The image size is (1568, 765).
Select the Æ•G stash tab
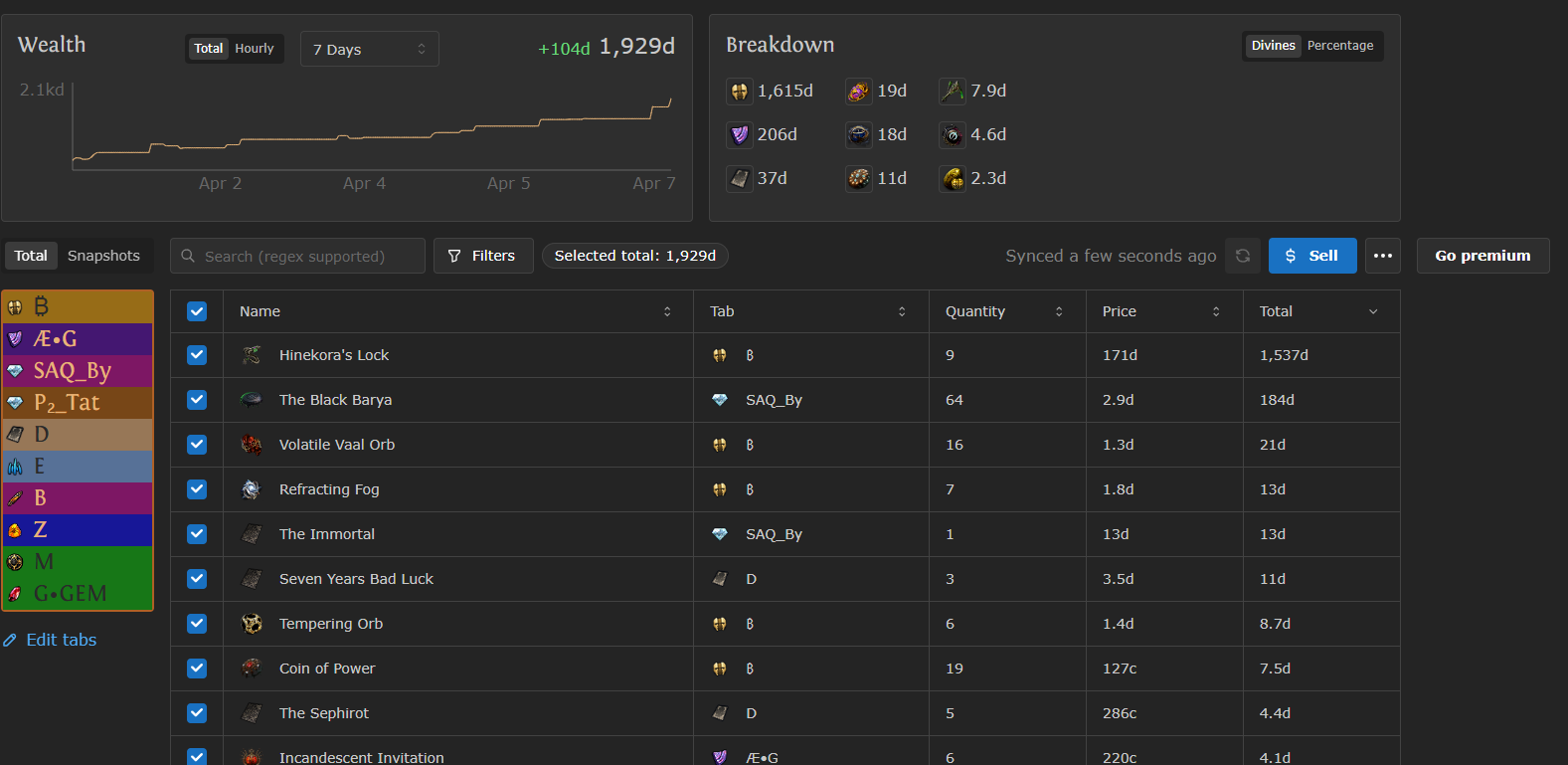(x=78, y=339)
